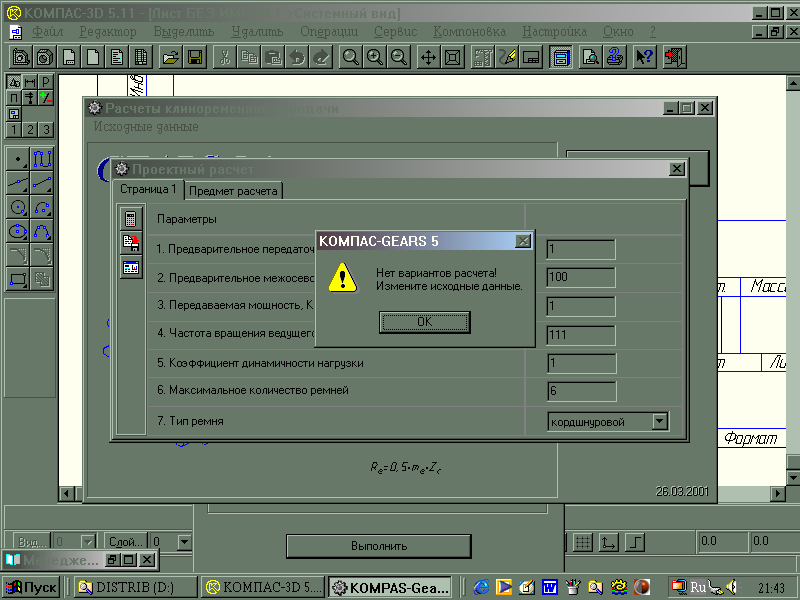
Task: Click the Ru language indicator in tray
Action: click(x=697, y=587)
